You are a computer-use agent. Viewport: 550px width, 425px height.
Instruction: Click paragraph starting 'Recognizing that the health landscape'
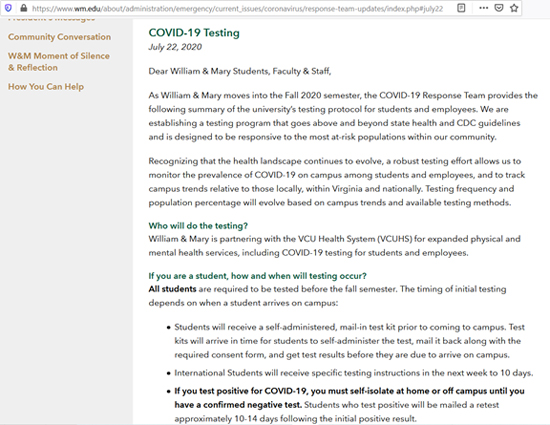click(x=337, y=182)
